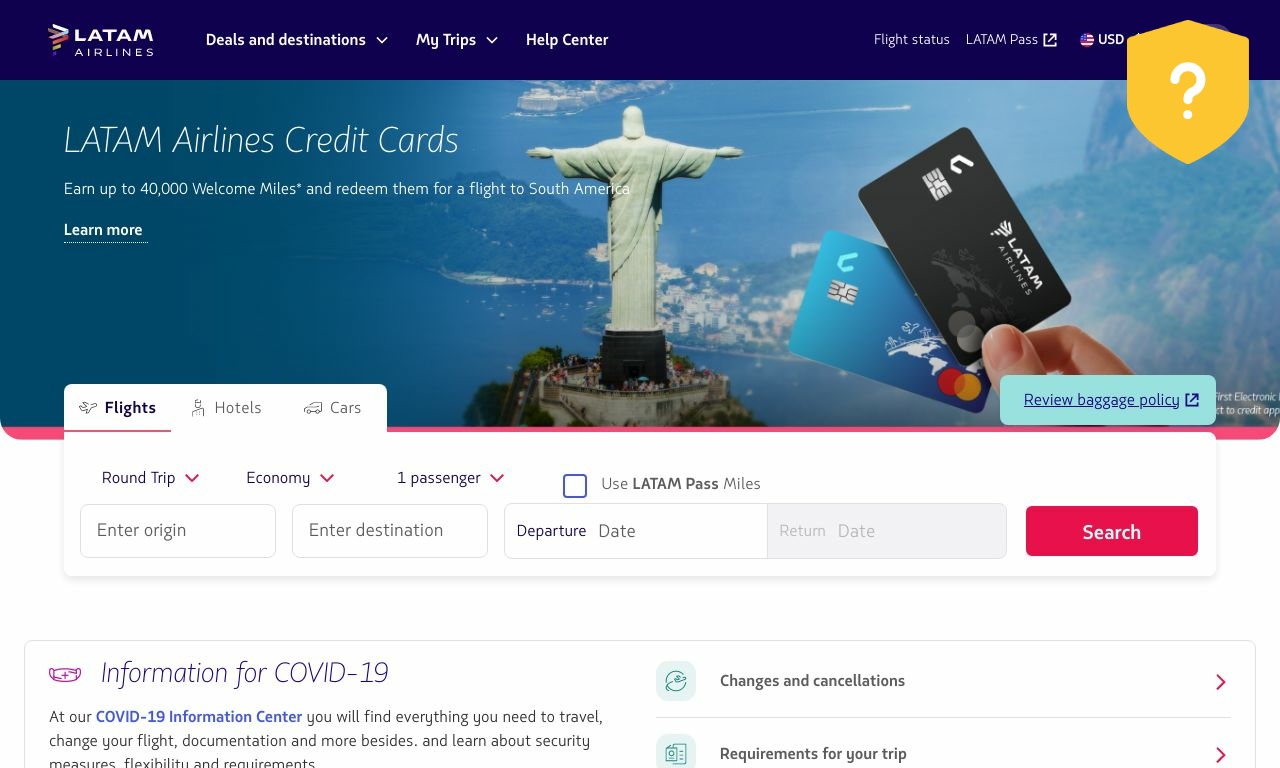Click the red Search button
Image resolution: width=1280 pixels, height=768 pixels.
[x=1112, y=531]
